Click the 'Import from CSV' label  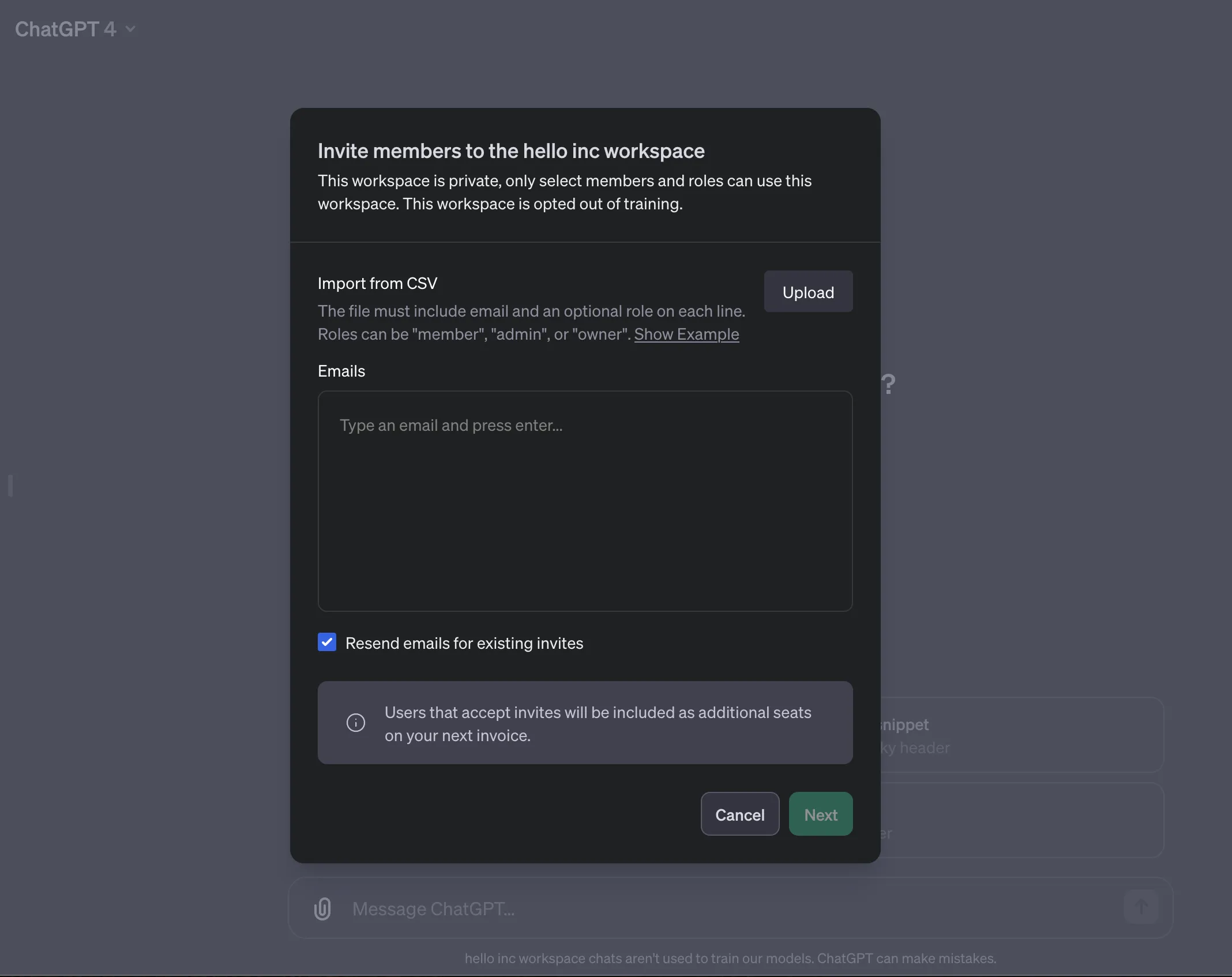tap(377, 283)
